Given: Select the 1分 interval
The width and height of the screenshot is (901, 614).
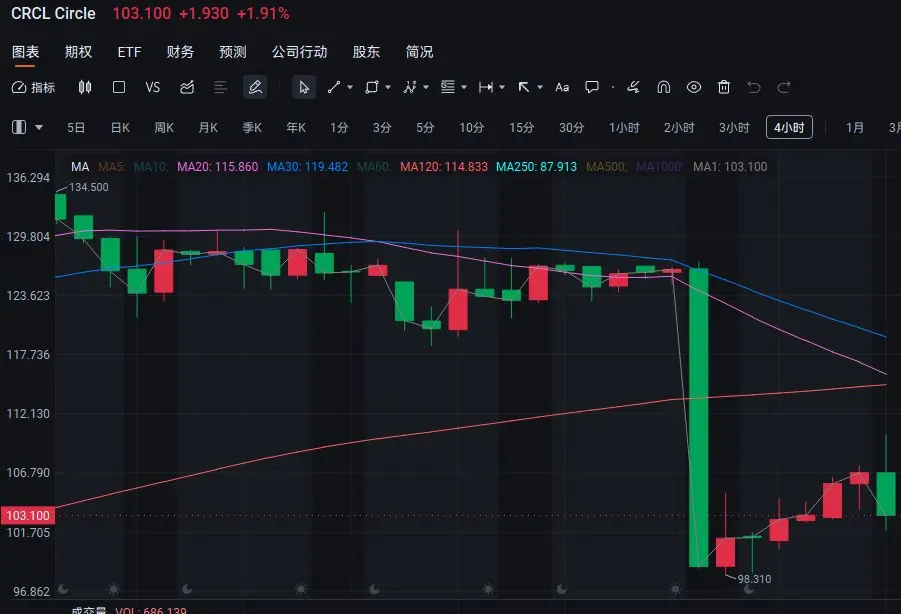Looking at the screenshot, I should point(339,128).
